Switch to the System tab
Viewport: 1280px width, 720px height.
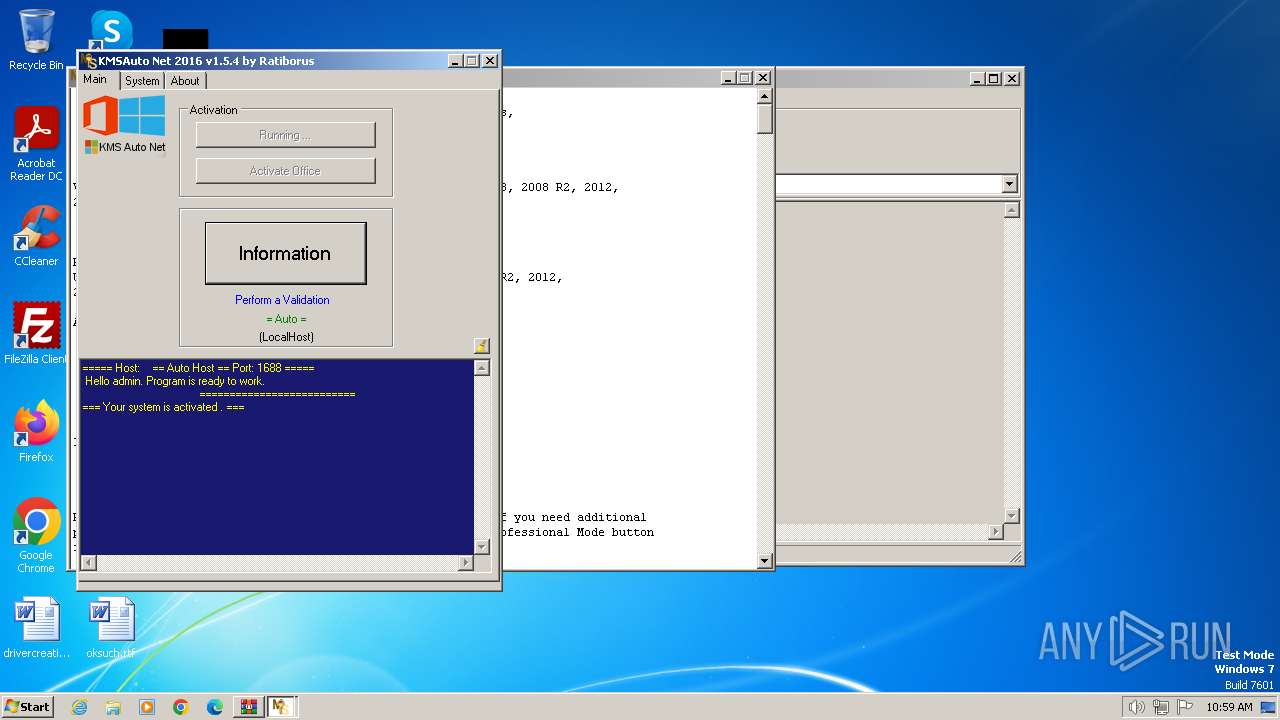142,81
